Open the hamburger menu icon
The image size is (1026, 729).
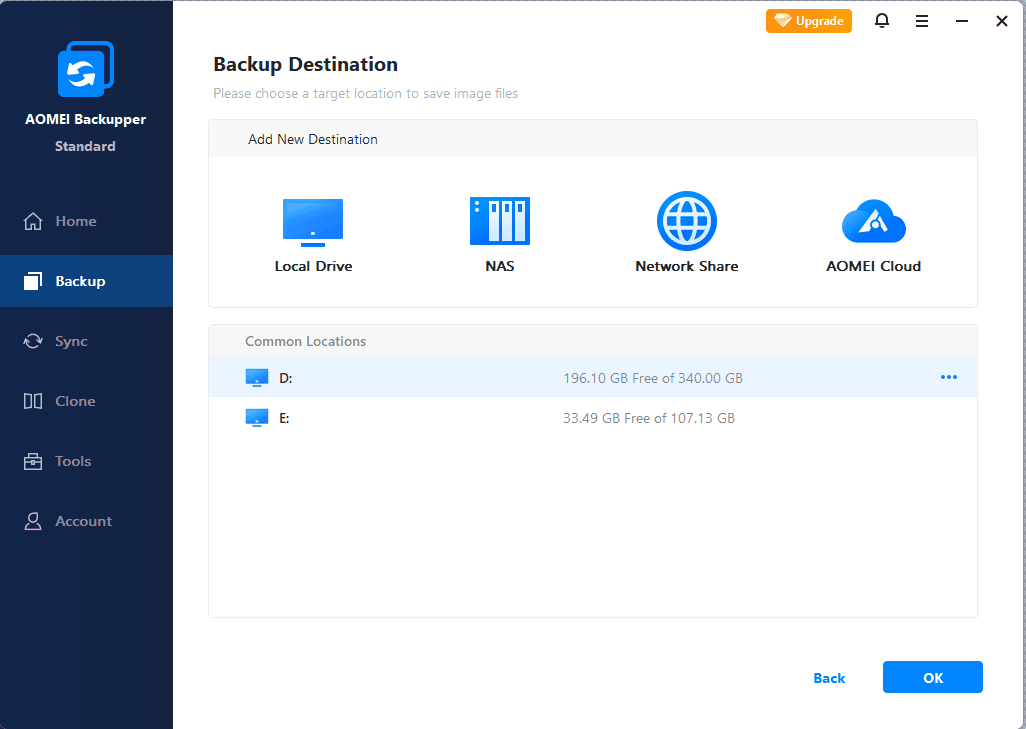point(922,21)
